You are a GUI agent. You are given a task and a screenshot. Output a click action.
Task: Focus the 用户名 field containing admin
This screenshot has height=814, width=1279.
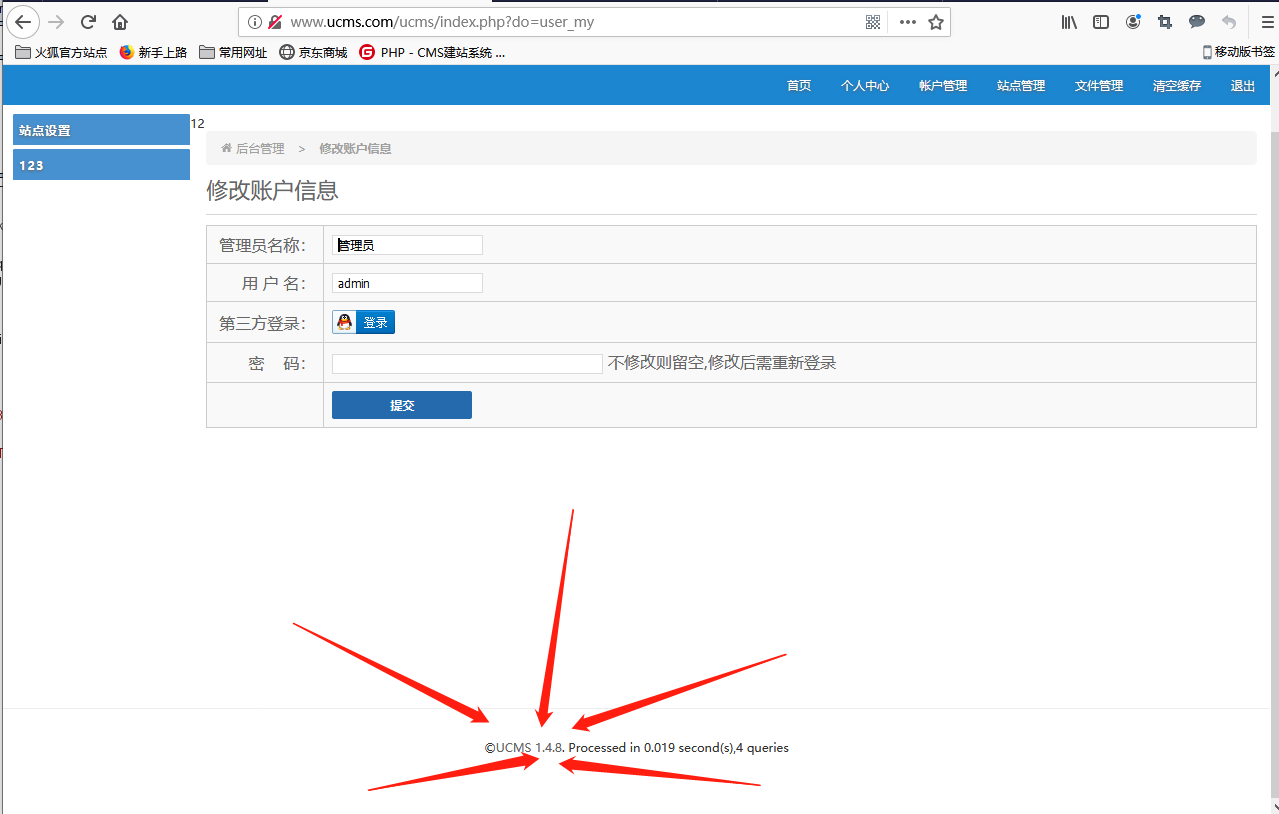point(407,283)
